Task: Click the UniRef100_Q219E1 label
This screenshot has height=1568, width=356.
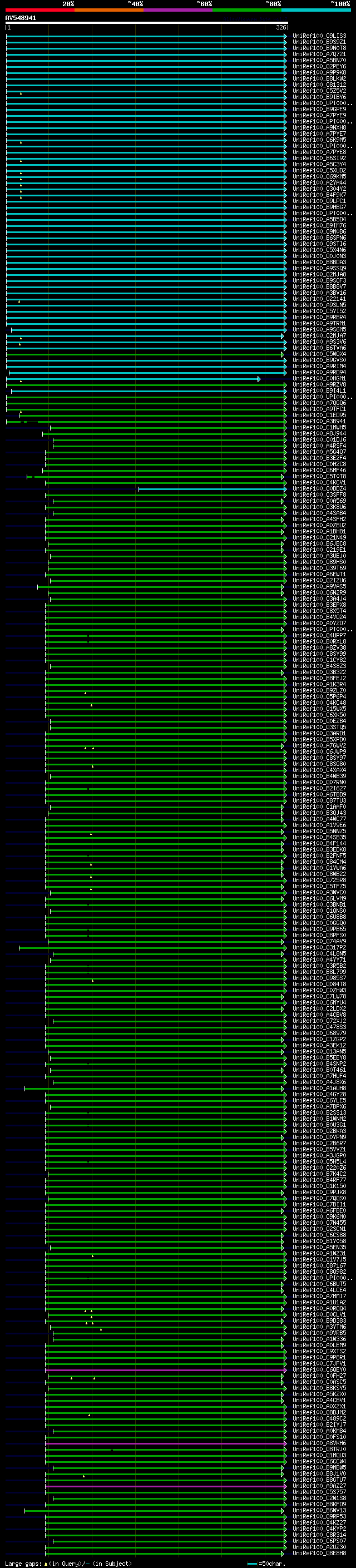Action: pos(319,550)
